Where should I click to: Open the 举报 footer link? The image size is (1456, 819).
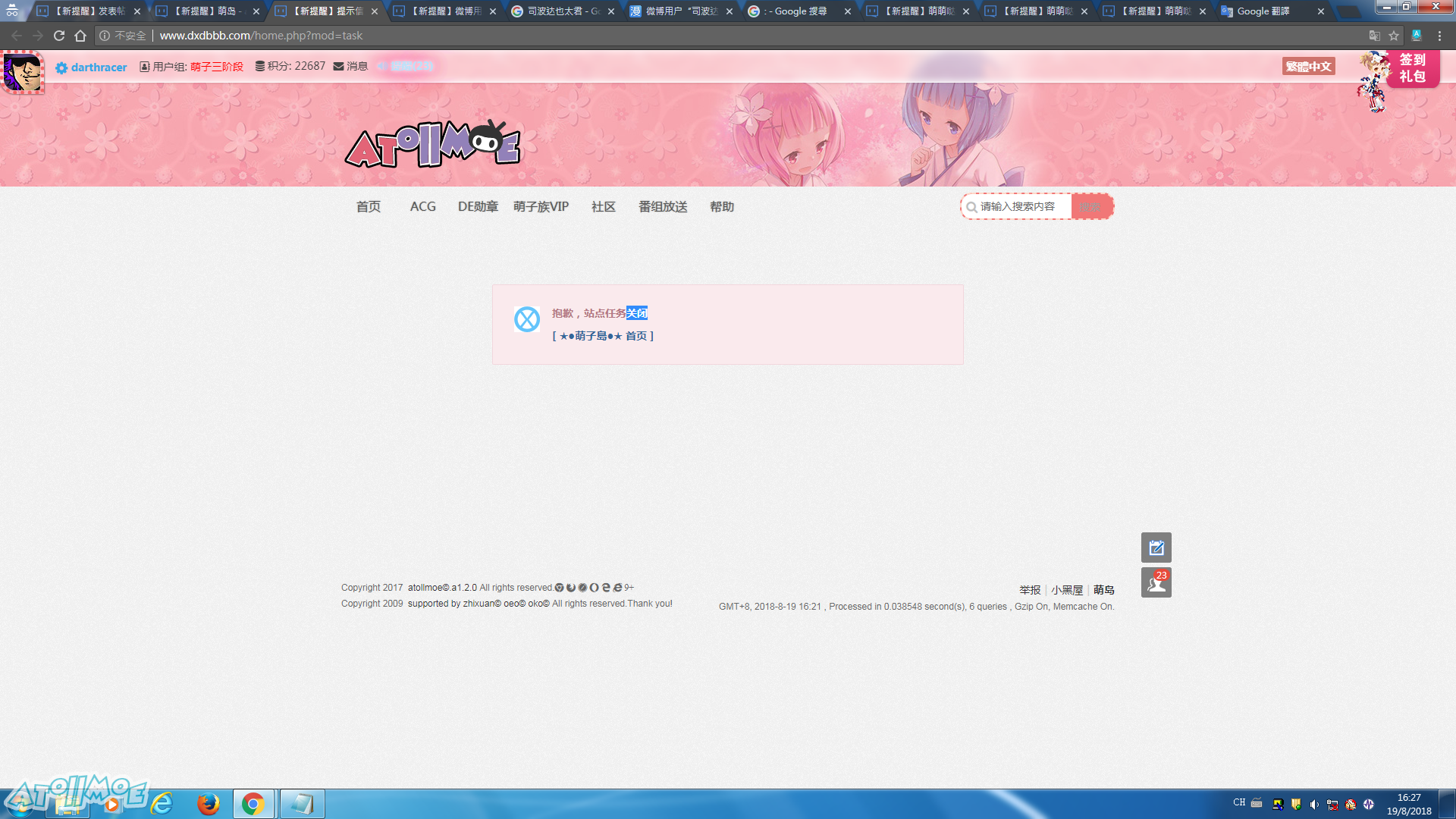coord(1030,590)
